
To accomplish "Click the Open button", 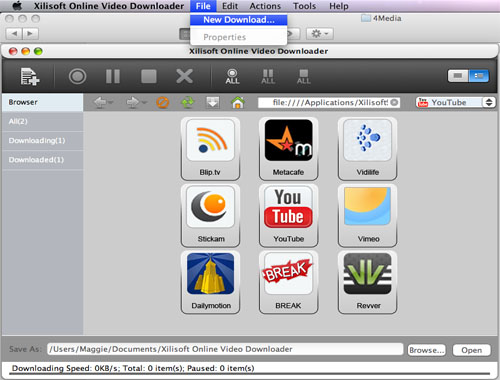I will pyautogui.click(x=471, y=350).
